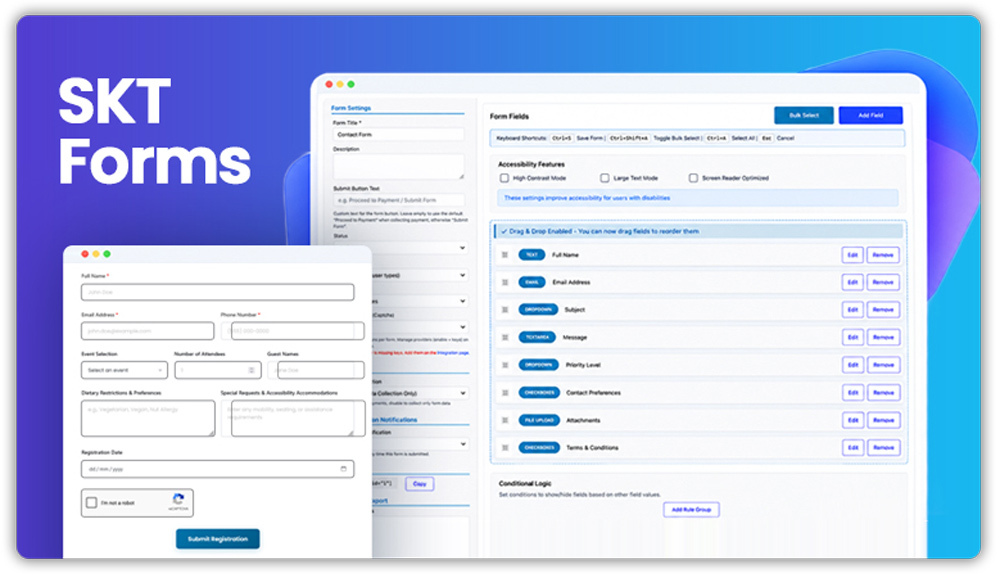This screenshot has height=578, width=1000.
Task: Remove the Contact Preferences field
Action: tap(883, 393)
